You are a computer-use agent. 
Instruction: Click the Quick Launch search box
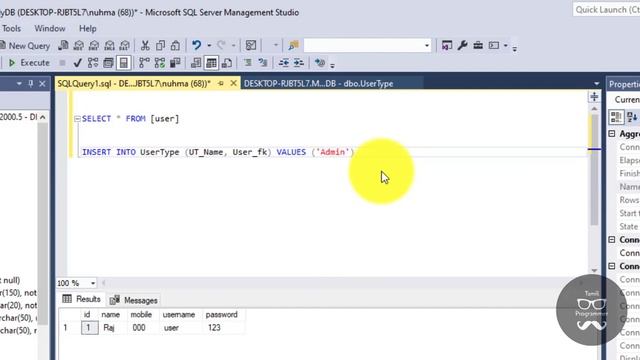607,10
